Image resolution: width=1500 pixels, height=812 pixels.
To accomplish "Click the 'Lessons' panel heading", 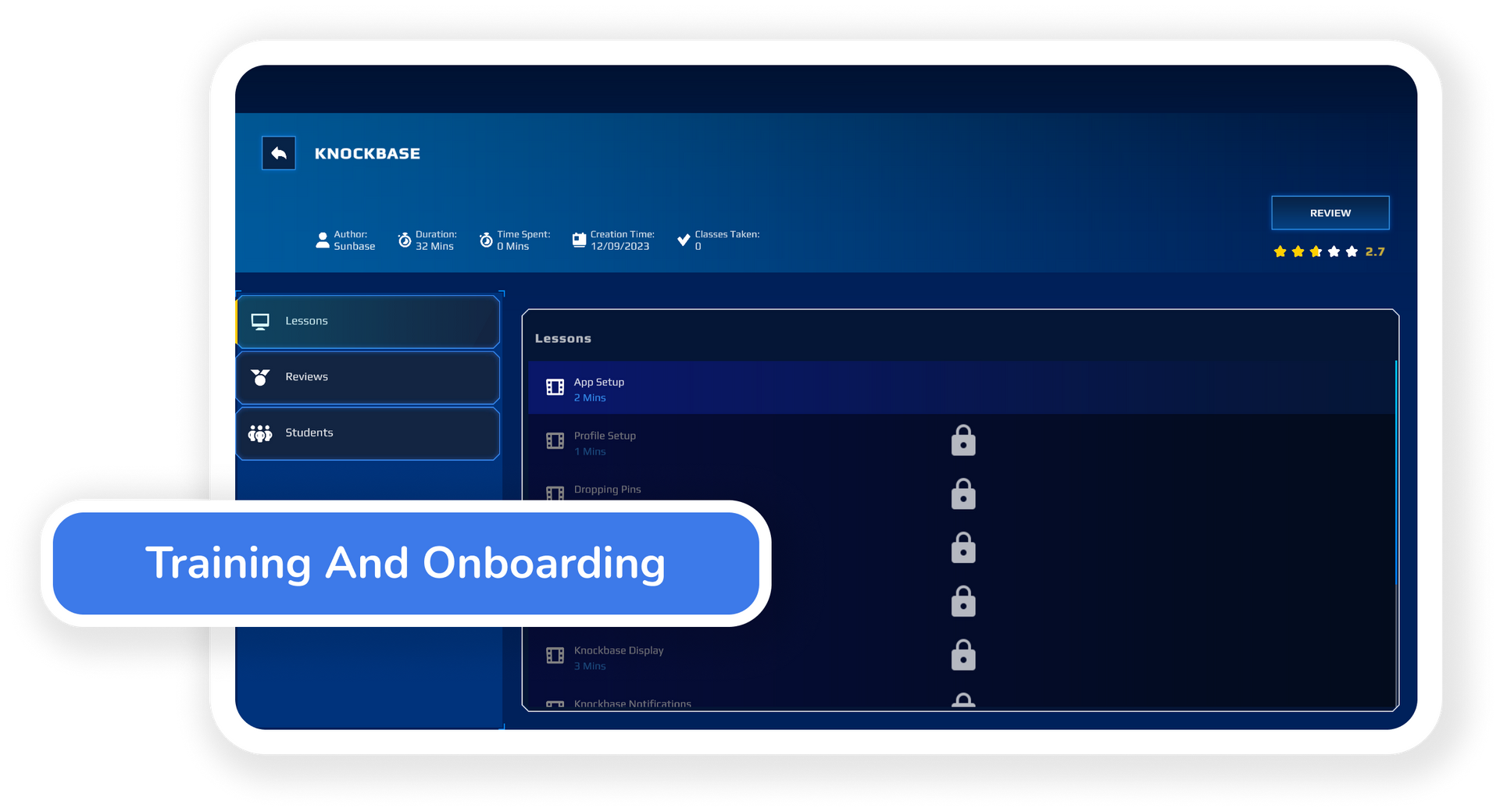I will pos(563,339).
